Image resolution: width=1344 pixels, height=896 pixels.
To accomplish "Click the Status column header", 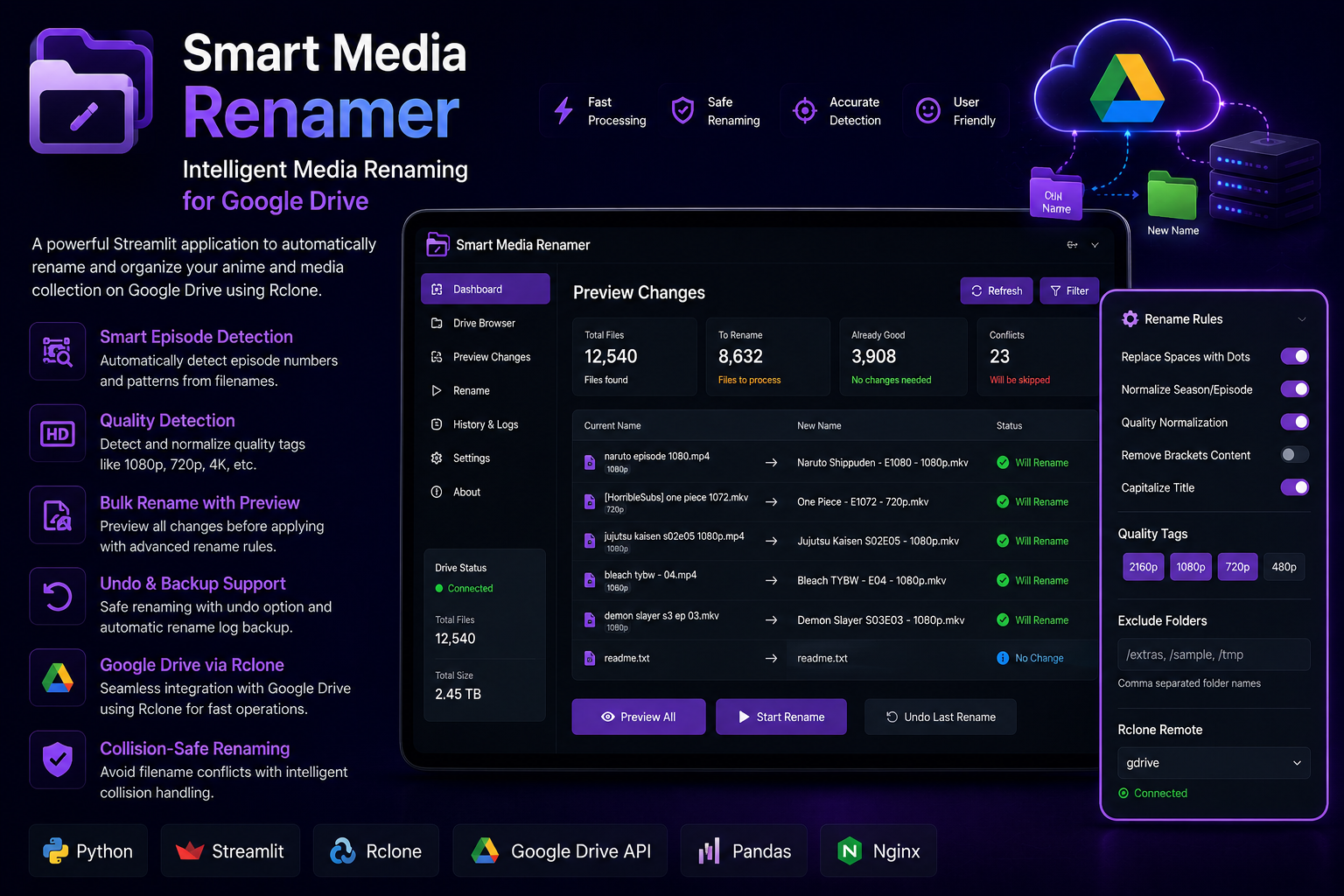I will pyautogui.click(x=1009, y=426).
